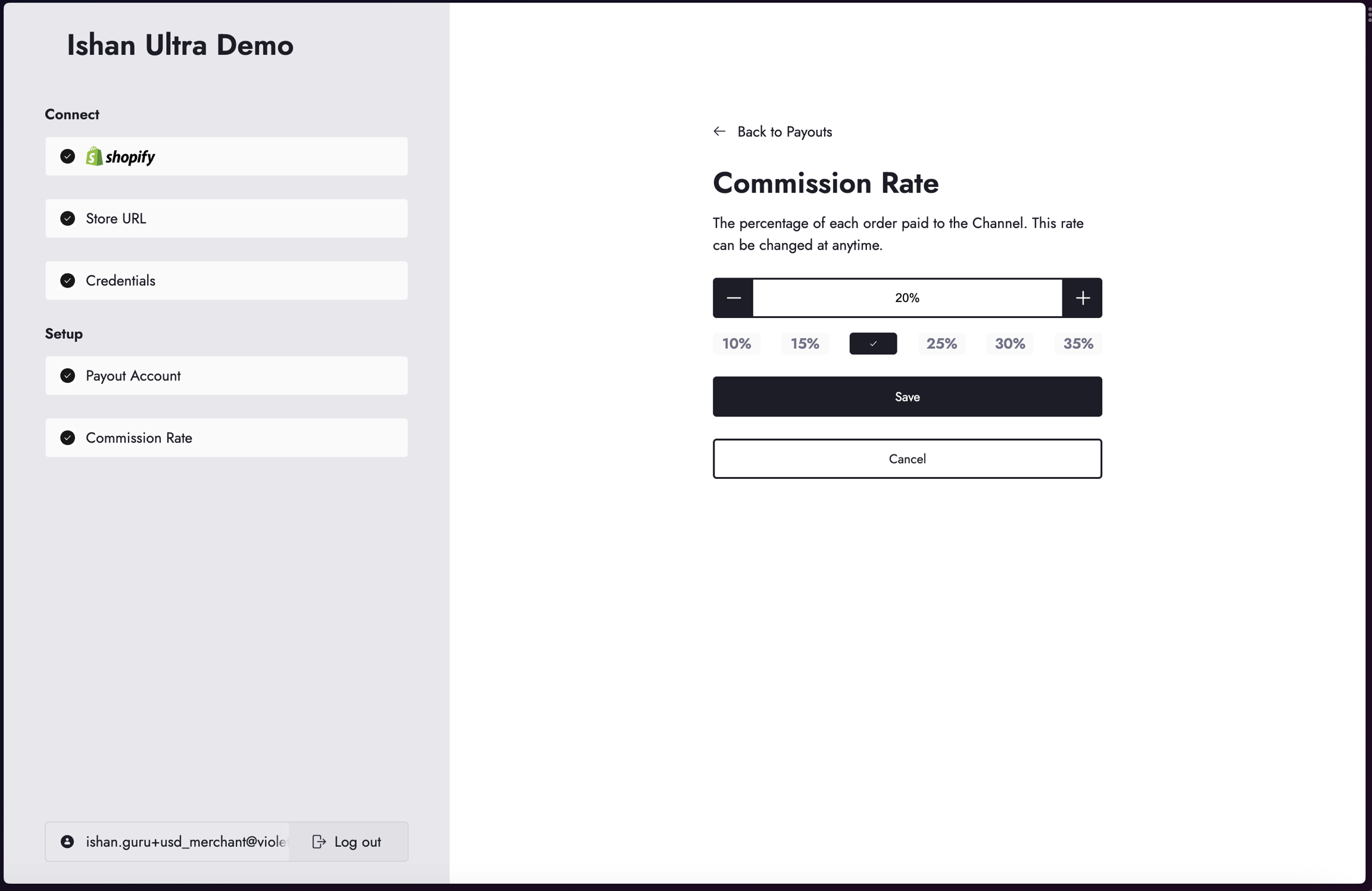Screen dimensions: 1372x891
Task: Click the Shopify logo in Connect section
Action: [121, 157]
